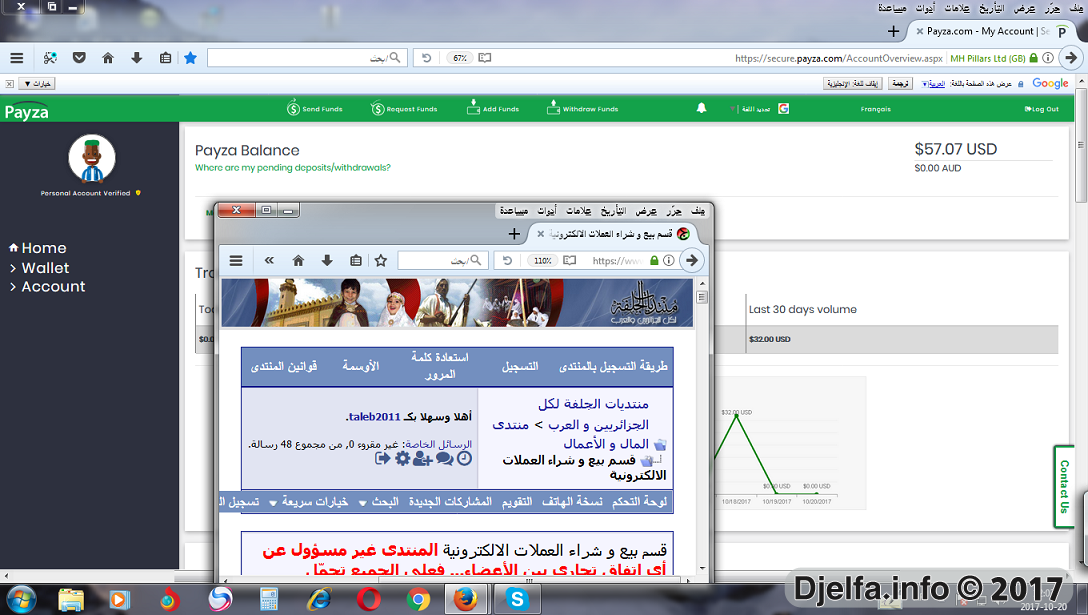Image resolution: width=1088 pixels, height=615 pixels.
Task: Open the Contact Us side tab
Action: tap(1064, 487)
